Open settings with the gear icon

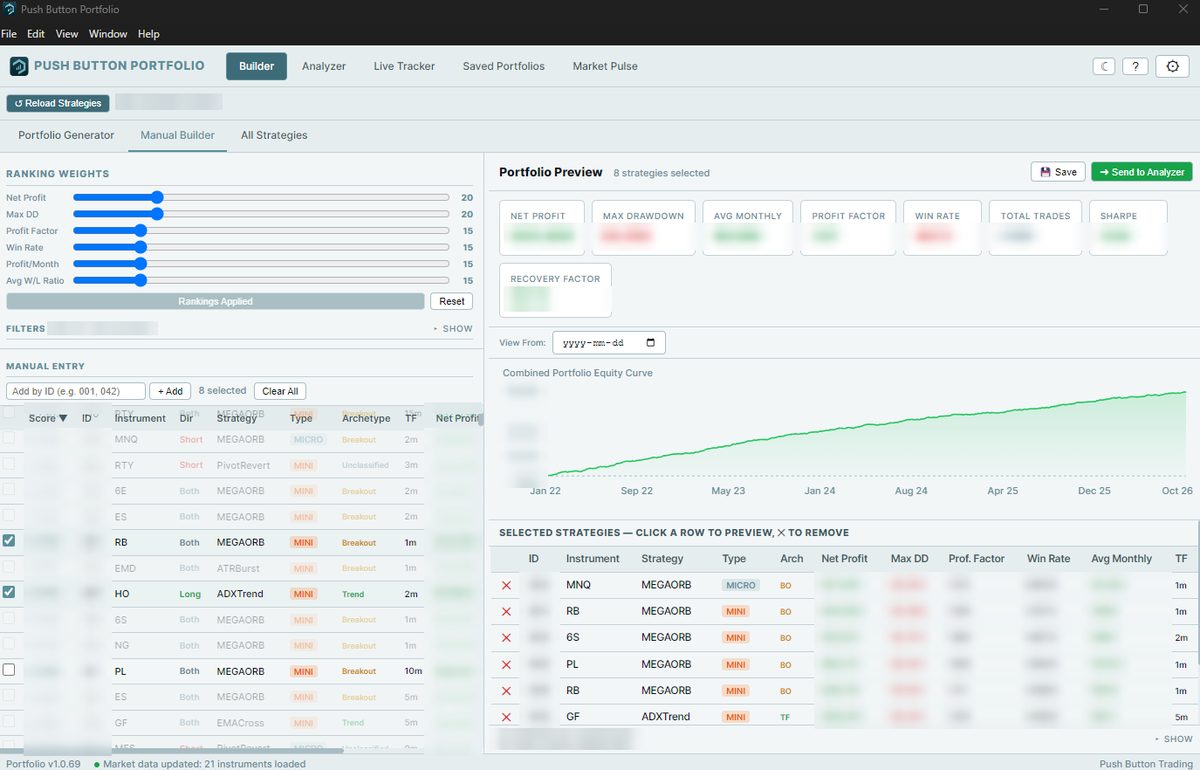pyautogui.click(x=1173, y=66)
